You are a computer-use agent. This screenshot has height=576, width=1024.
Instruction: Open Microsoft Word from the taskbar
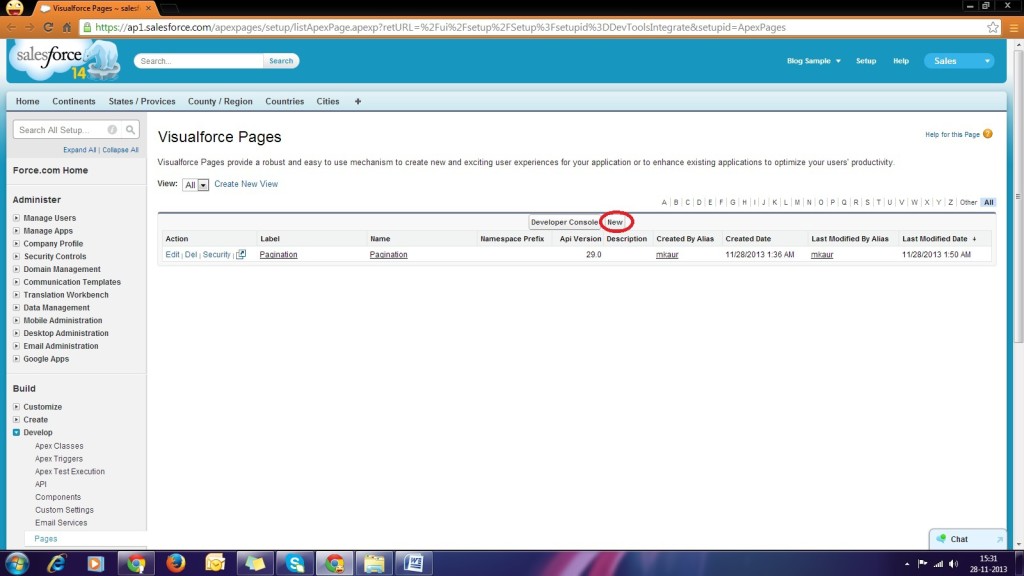(x=414, y=563)
